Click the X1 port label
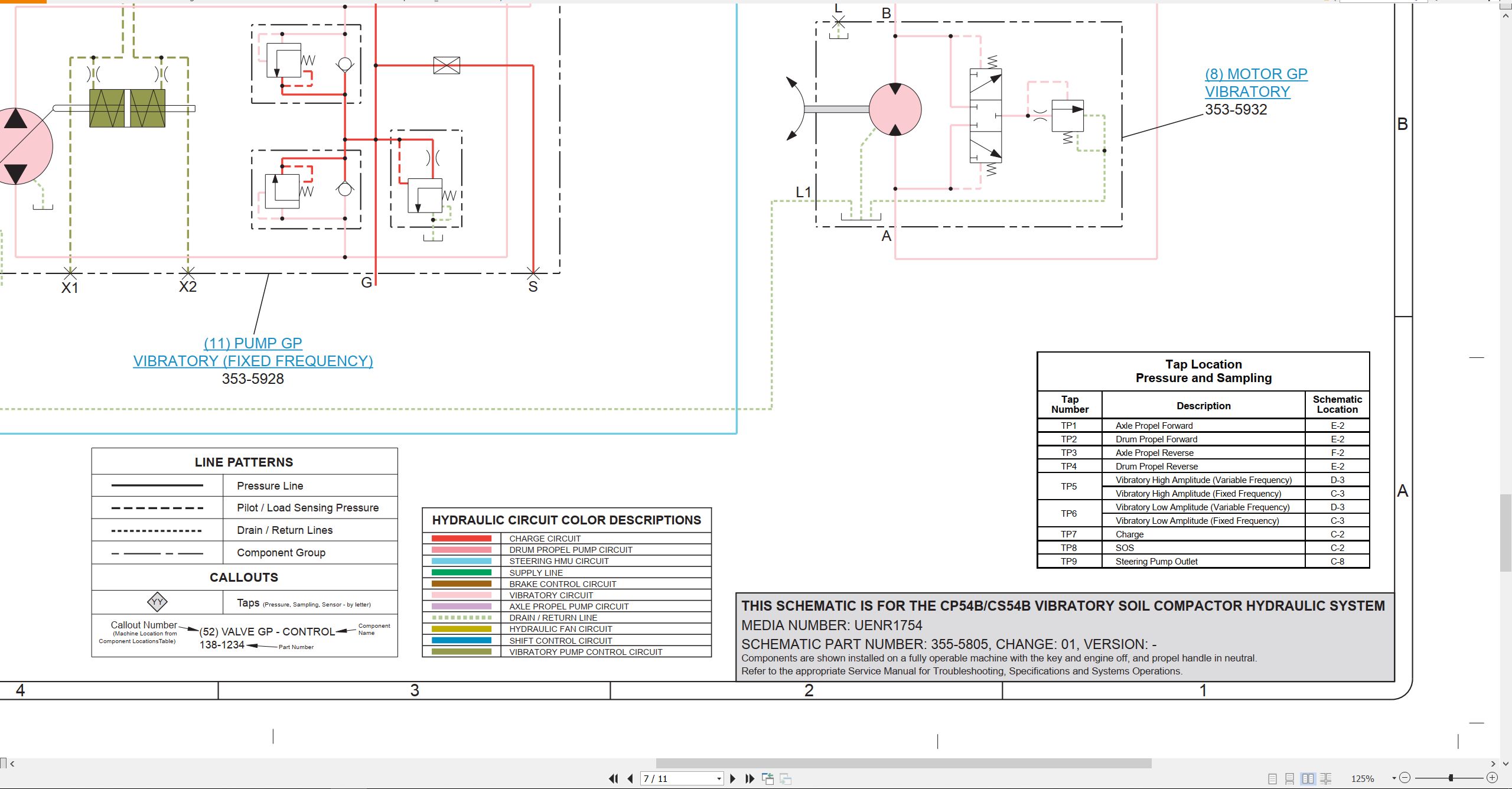This screenshot has width=1512, height=789. point(70,288)
